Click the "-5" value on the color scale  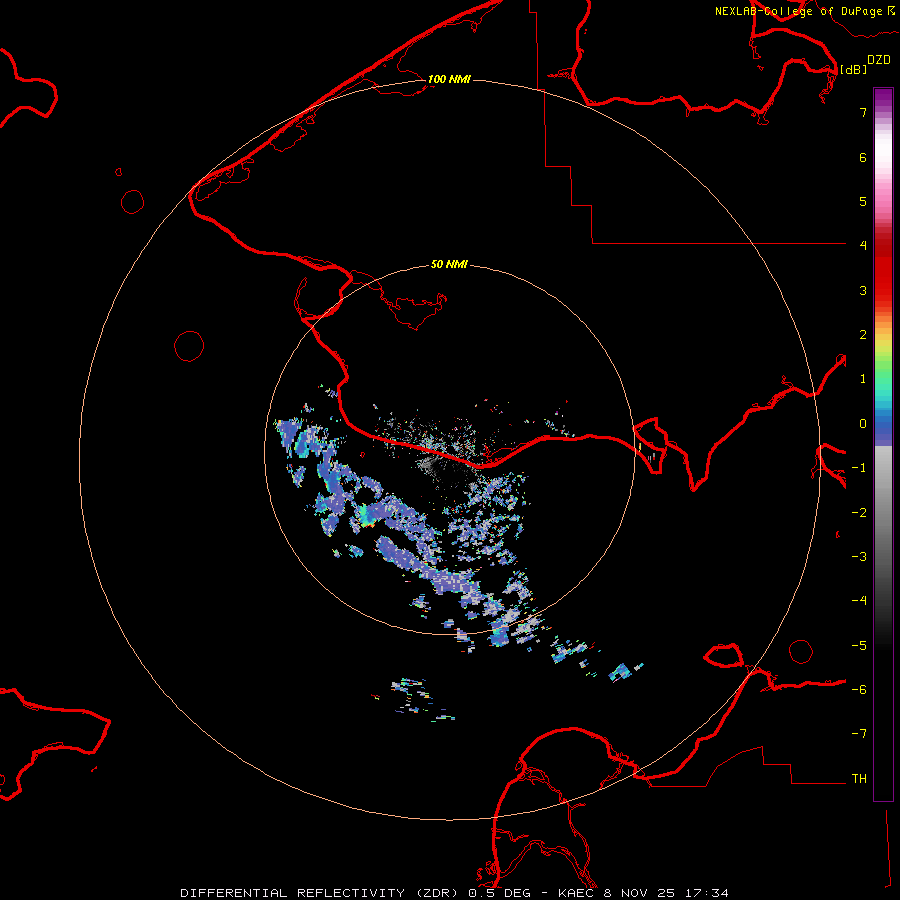click(859, 646)
